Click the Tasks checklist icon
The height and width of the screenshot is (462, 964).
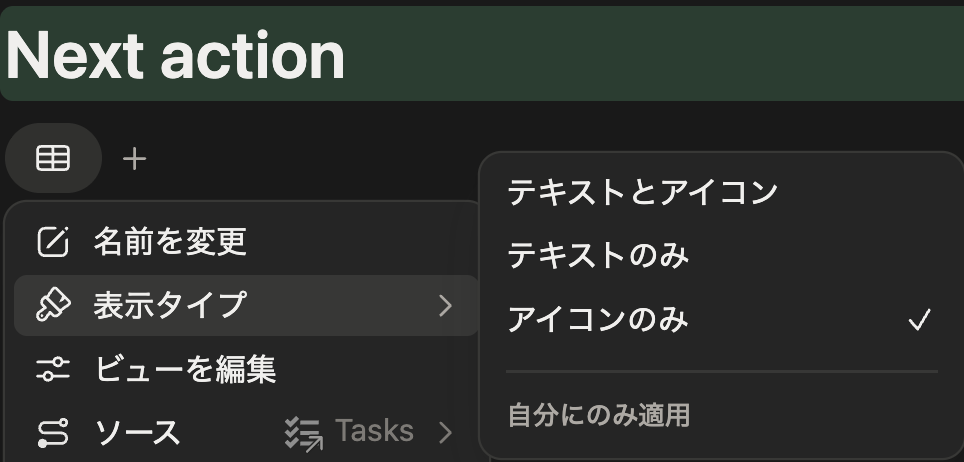[x=304, y=433]
